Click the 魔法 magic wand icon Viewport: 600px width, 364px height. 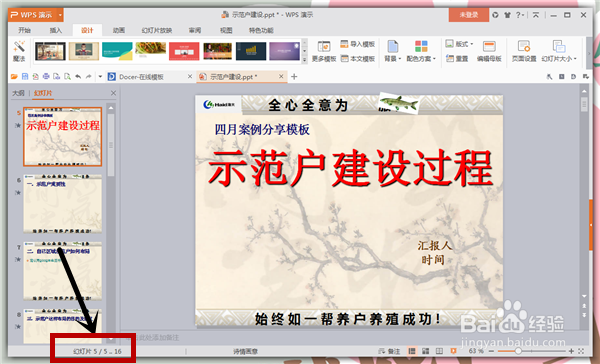(19, 51)
